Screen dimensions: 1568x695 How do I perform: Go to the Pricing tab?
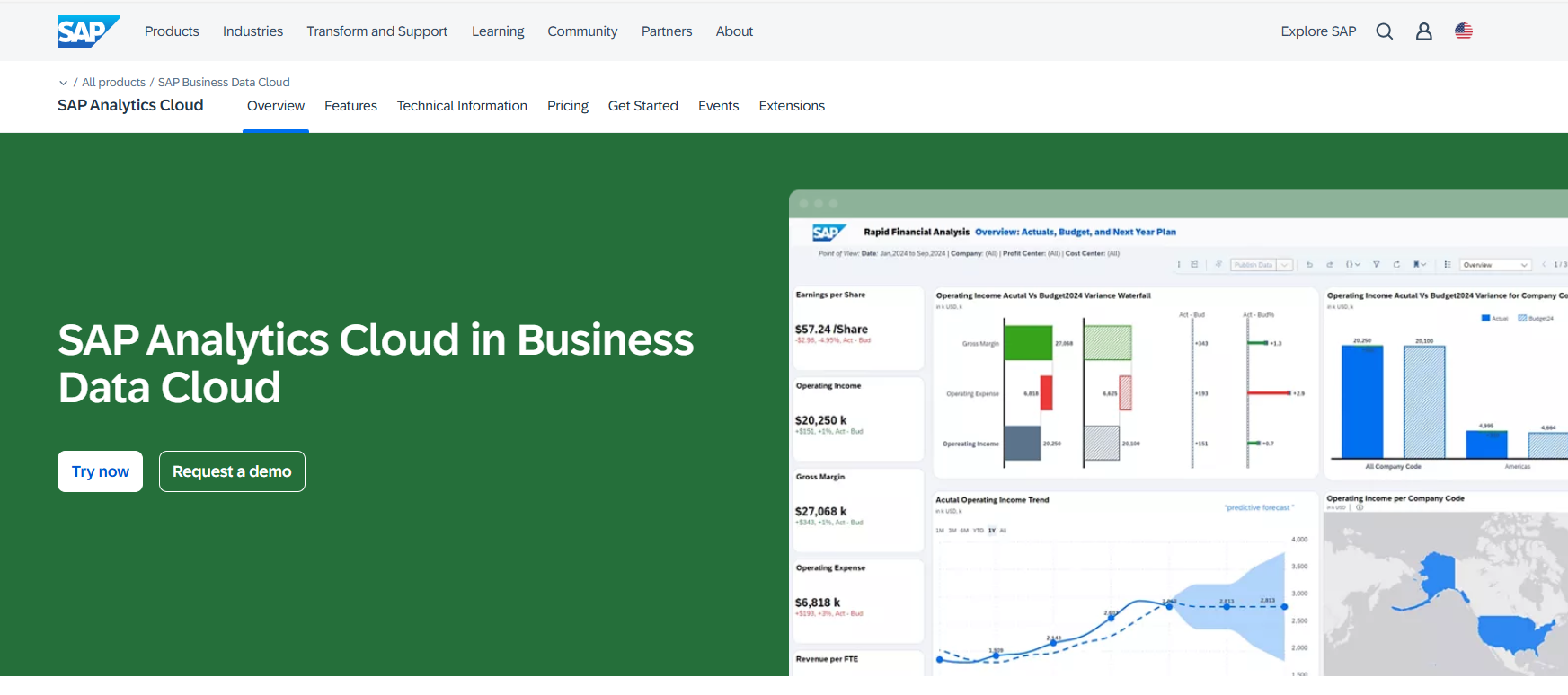(x=568, y=106)
